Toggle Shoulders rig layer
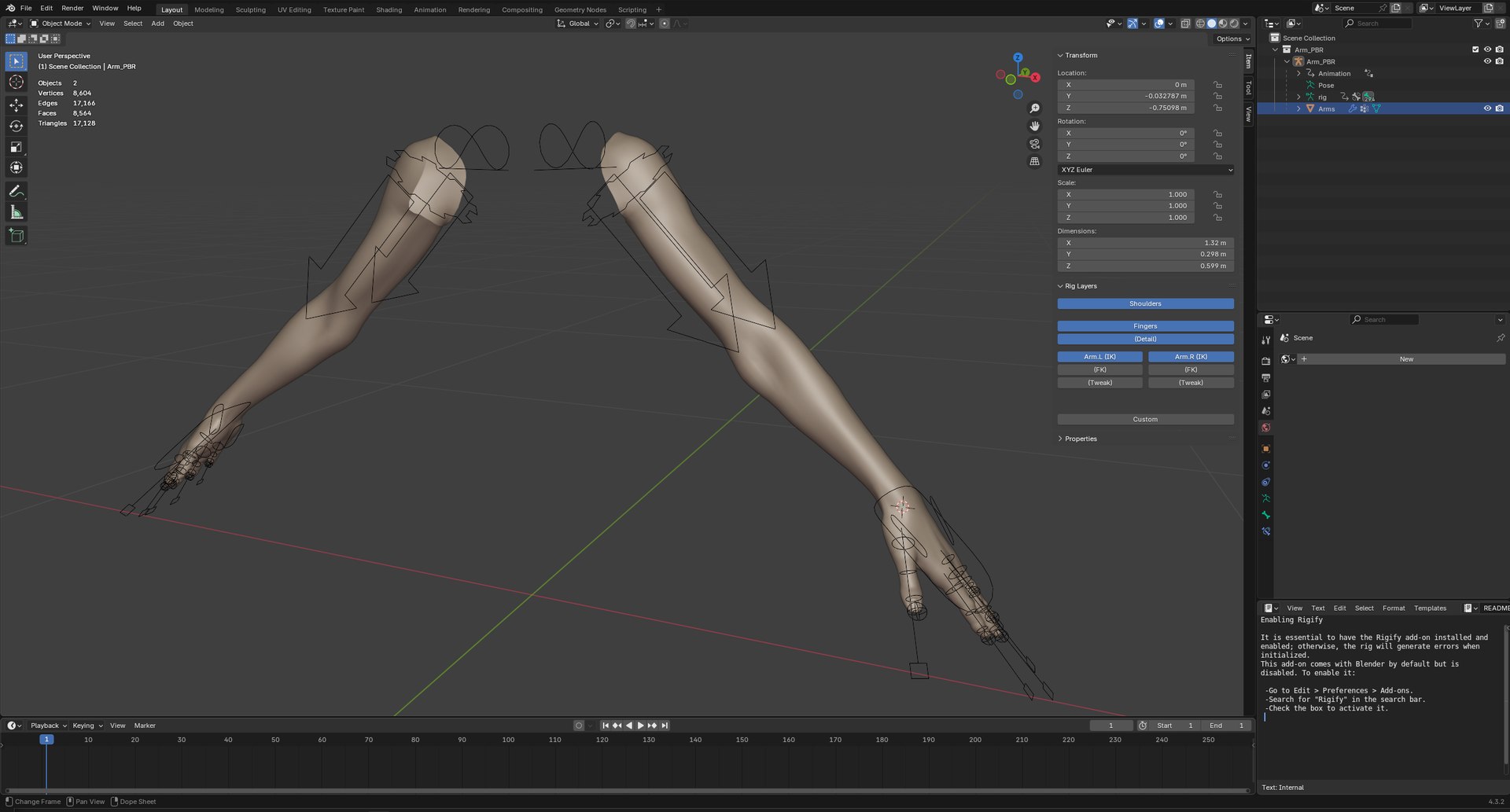 pos(1145,303)
